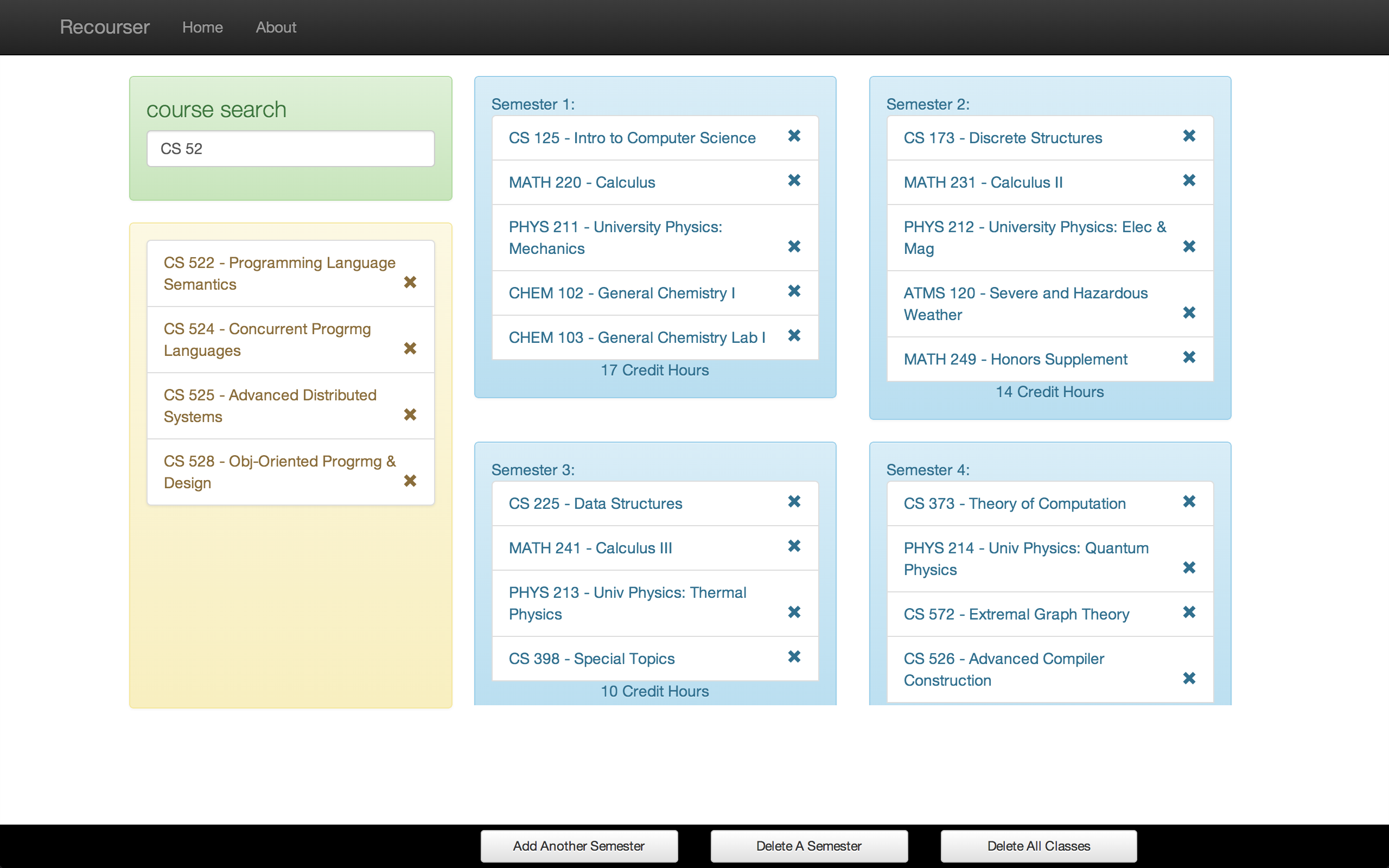1389x868 pixels.
Task: Select CS 524 Concurrent Progrmg Languages result
Action: pyautogui.click(x=267, y=340)
